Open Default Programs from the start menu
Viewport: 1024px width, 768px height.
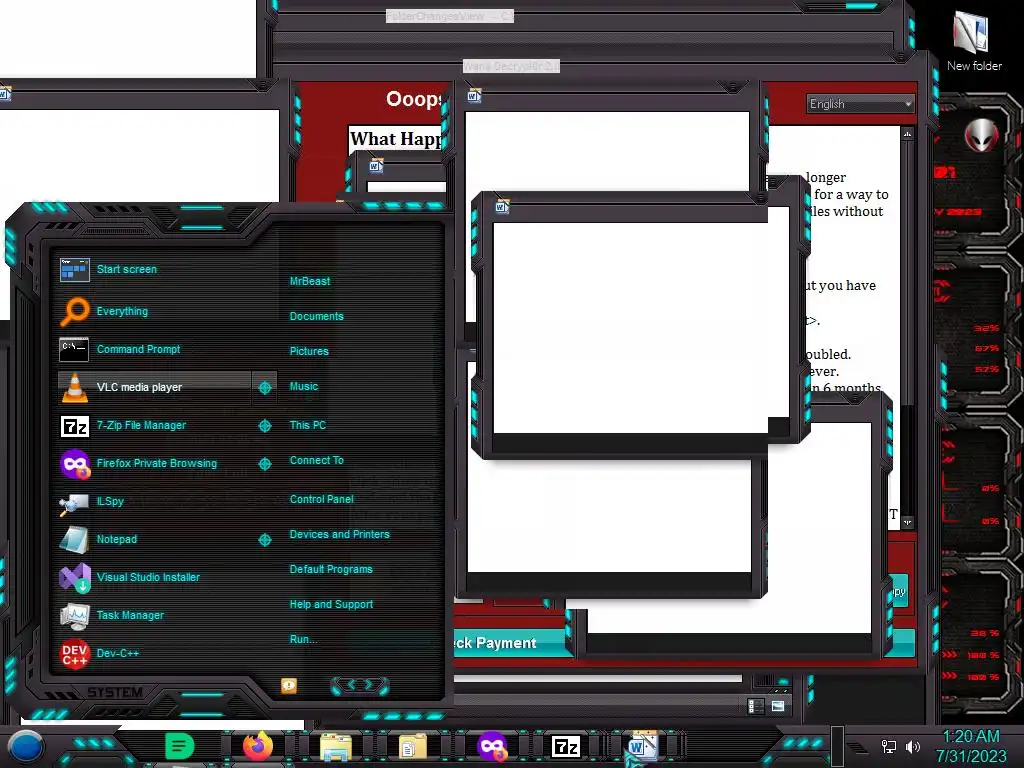pos(331,569)
